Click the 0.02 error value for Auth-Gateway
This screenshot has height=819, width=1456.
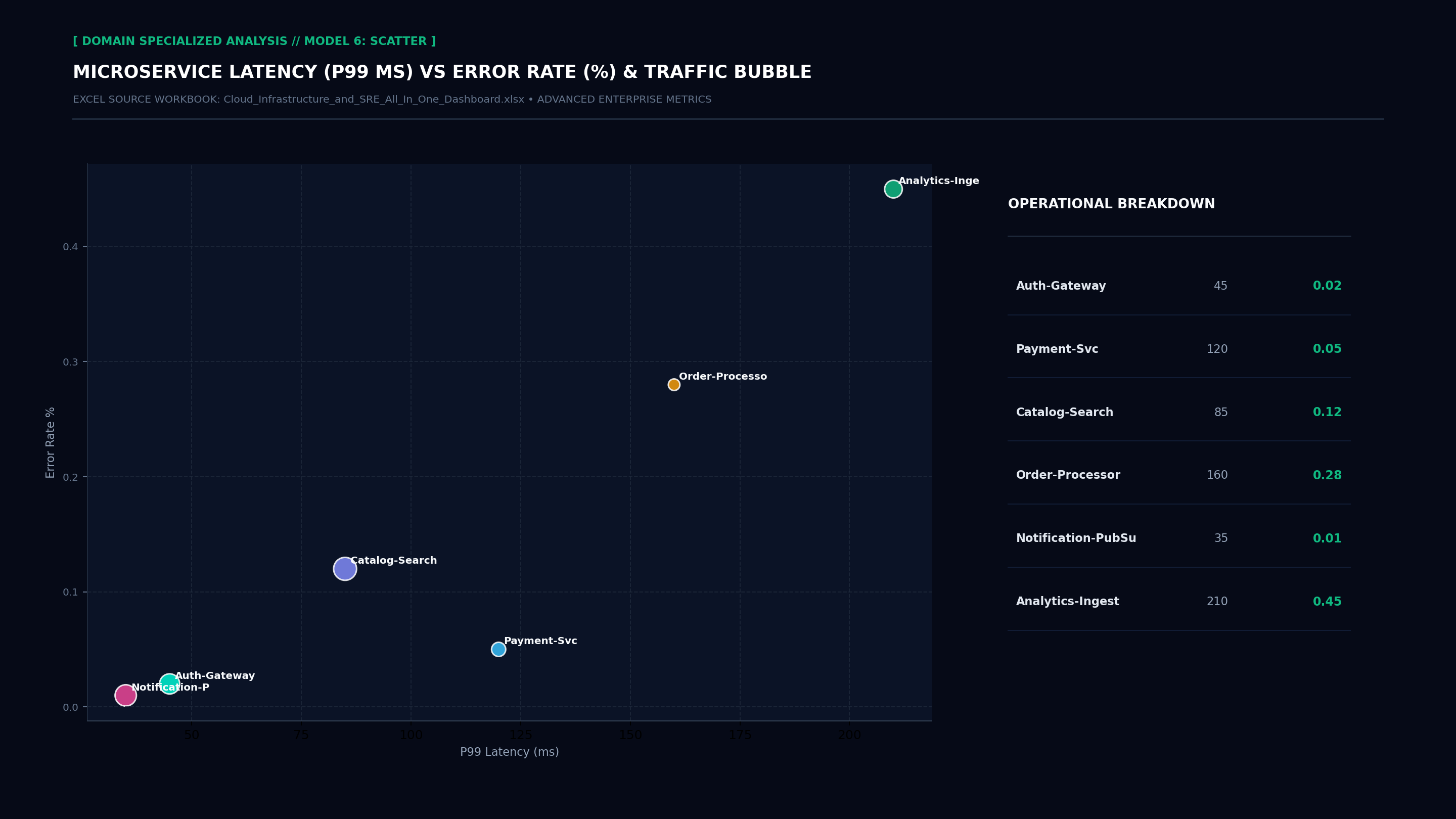click(1327, 286)
